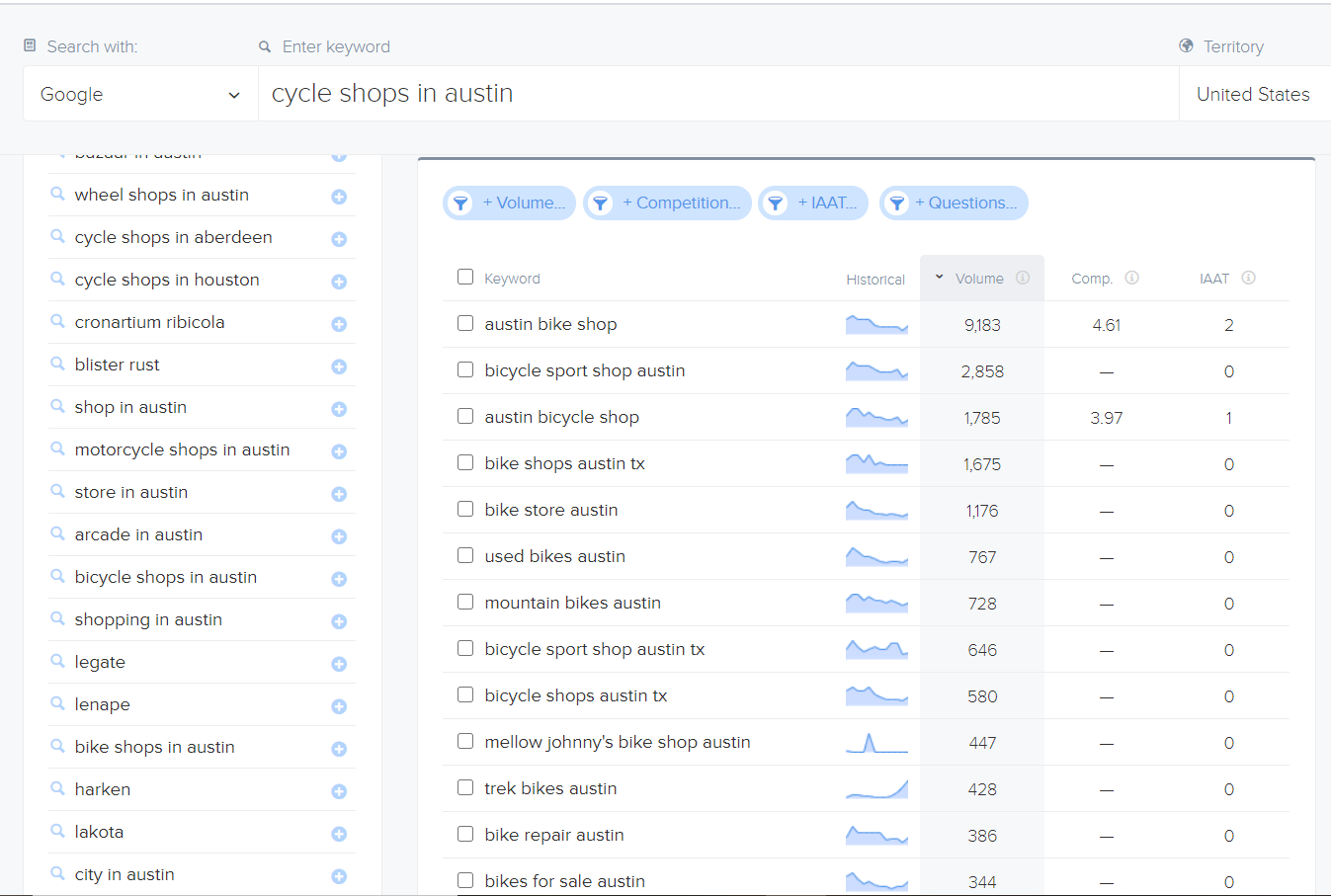Open the Google search engine dropdown
1331x896 pixels.
pos(140,94)
